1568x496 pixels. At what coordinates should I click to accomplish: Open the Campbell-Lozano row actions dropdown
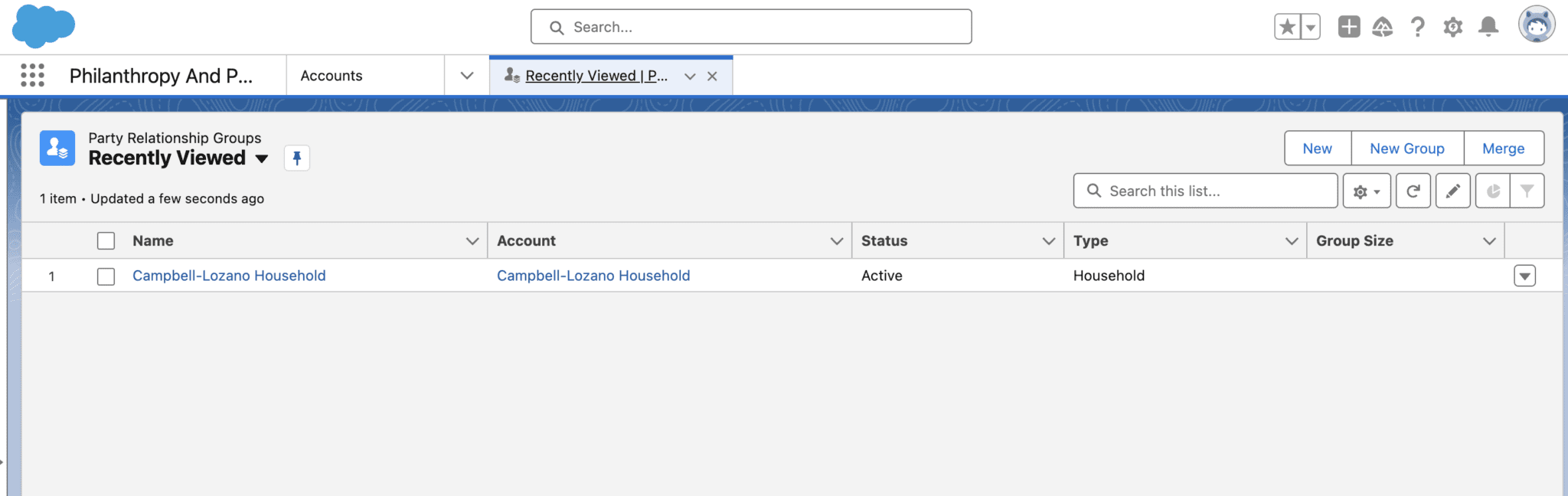point(1525,276)
